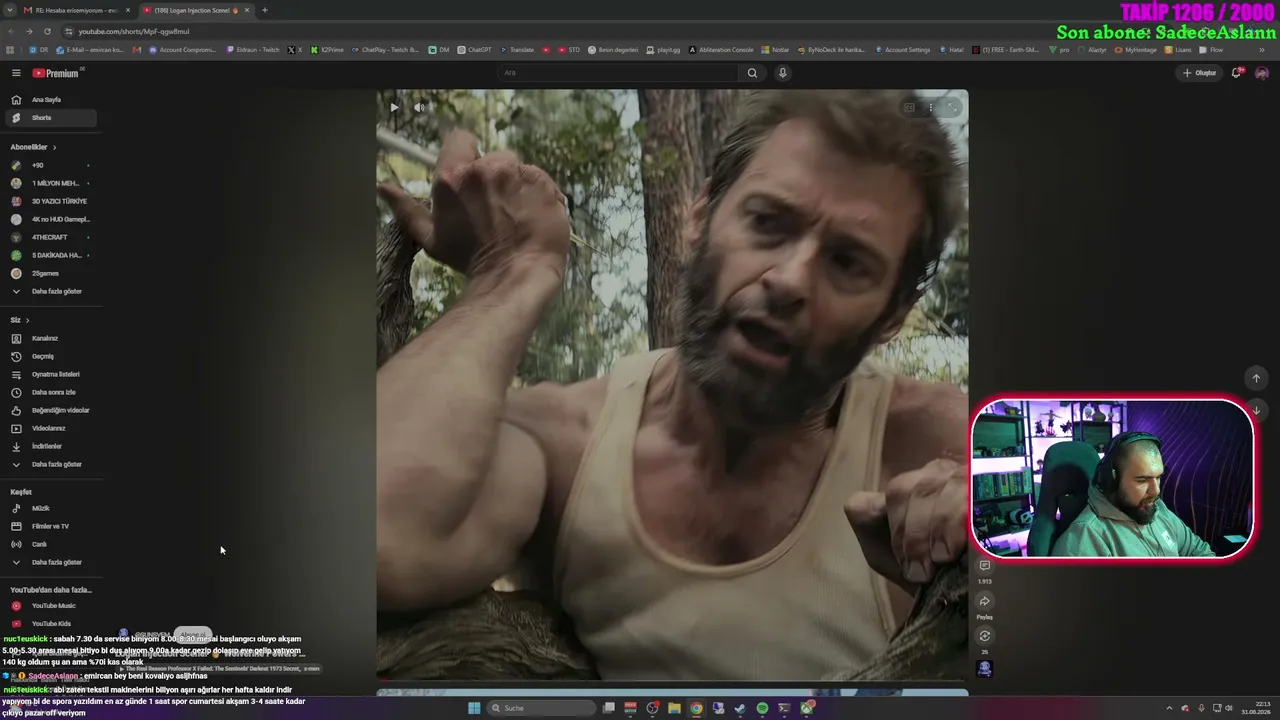
Task: Open Geçmiş watch history
Action: coord(50,356)
